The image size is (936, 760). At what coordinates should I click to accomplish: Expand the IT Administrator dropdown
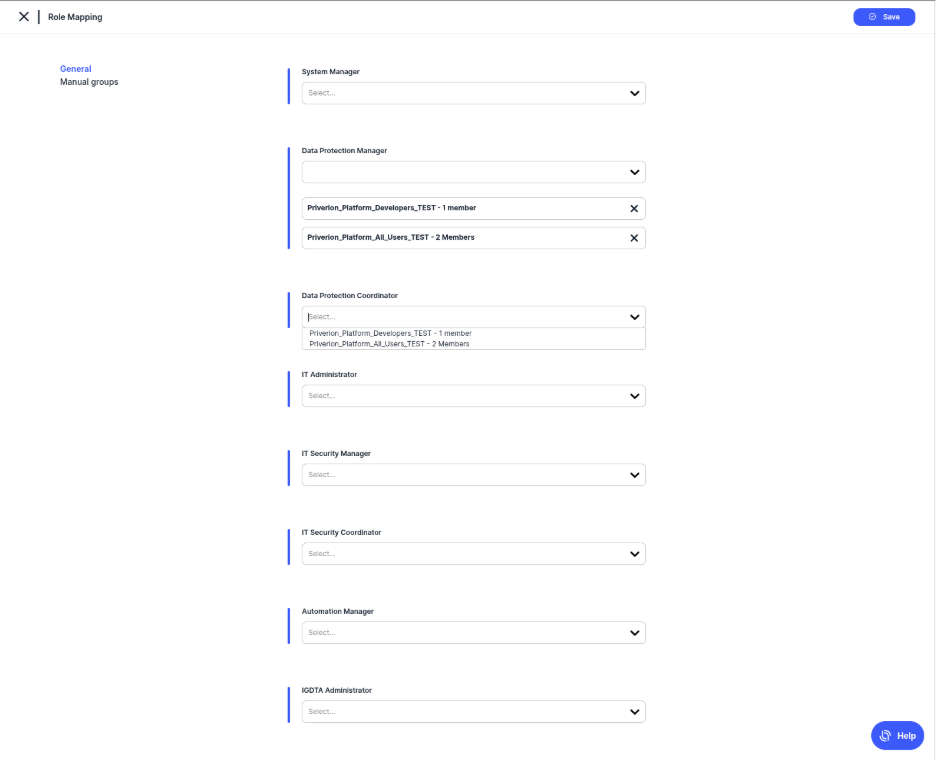click(x=634, y=396)
